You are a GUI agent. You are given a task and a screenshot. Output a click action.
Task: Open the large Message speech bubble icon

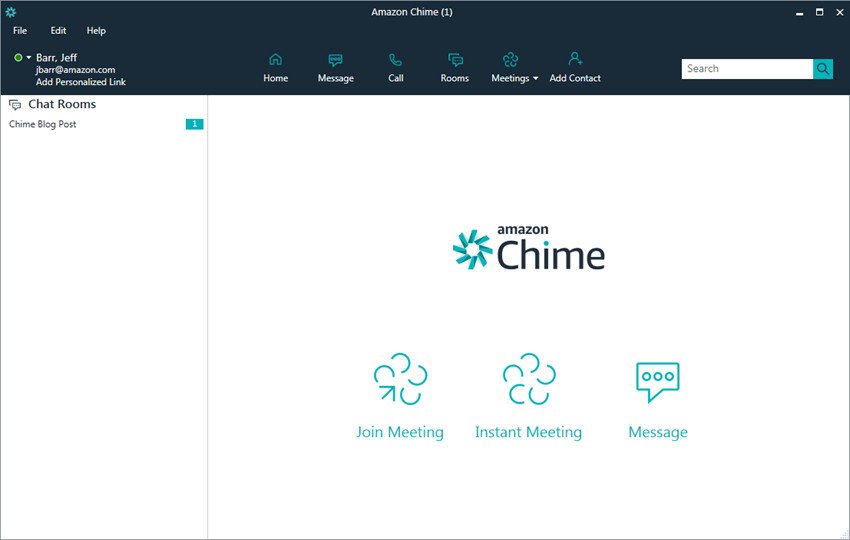pos(658,382)
